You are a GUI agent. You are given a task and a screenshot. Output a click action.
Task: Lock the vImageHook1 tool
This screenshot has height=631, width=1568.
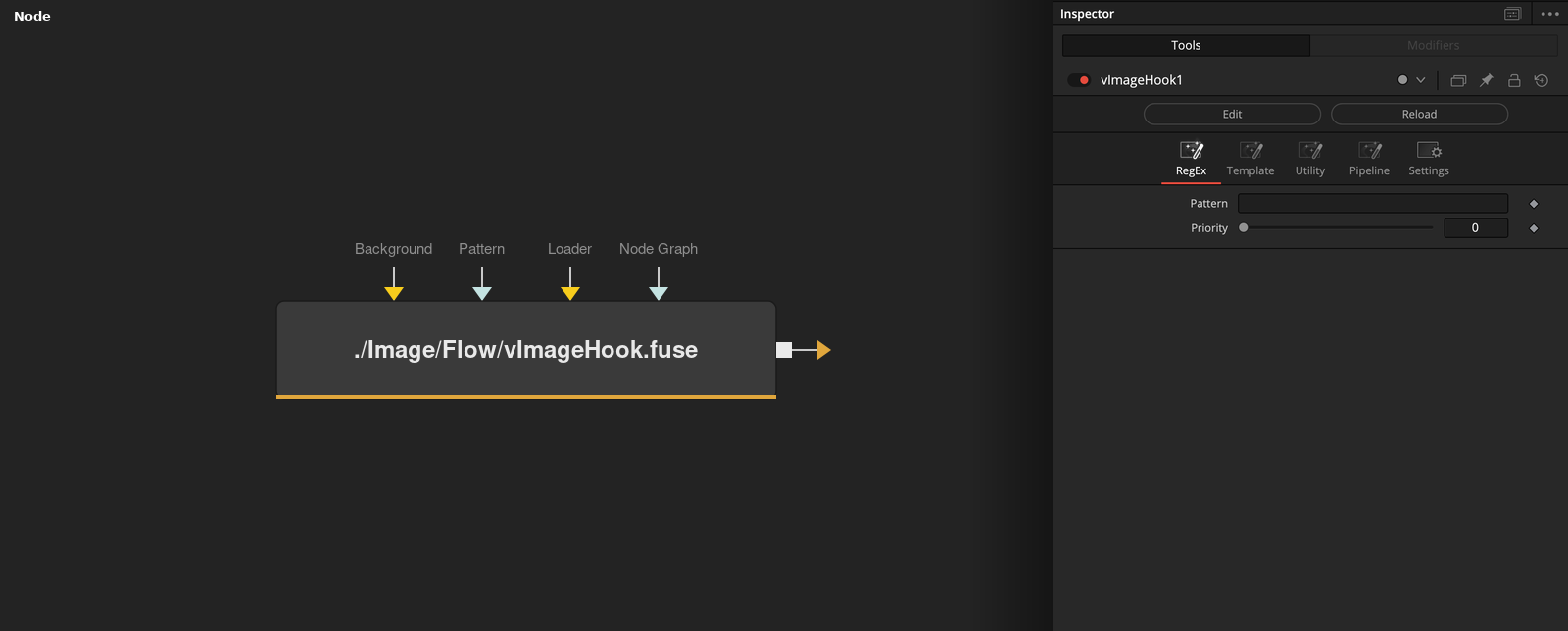point(1514,80)
